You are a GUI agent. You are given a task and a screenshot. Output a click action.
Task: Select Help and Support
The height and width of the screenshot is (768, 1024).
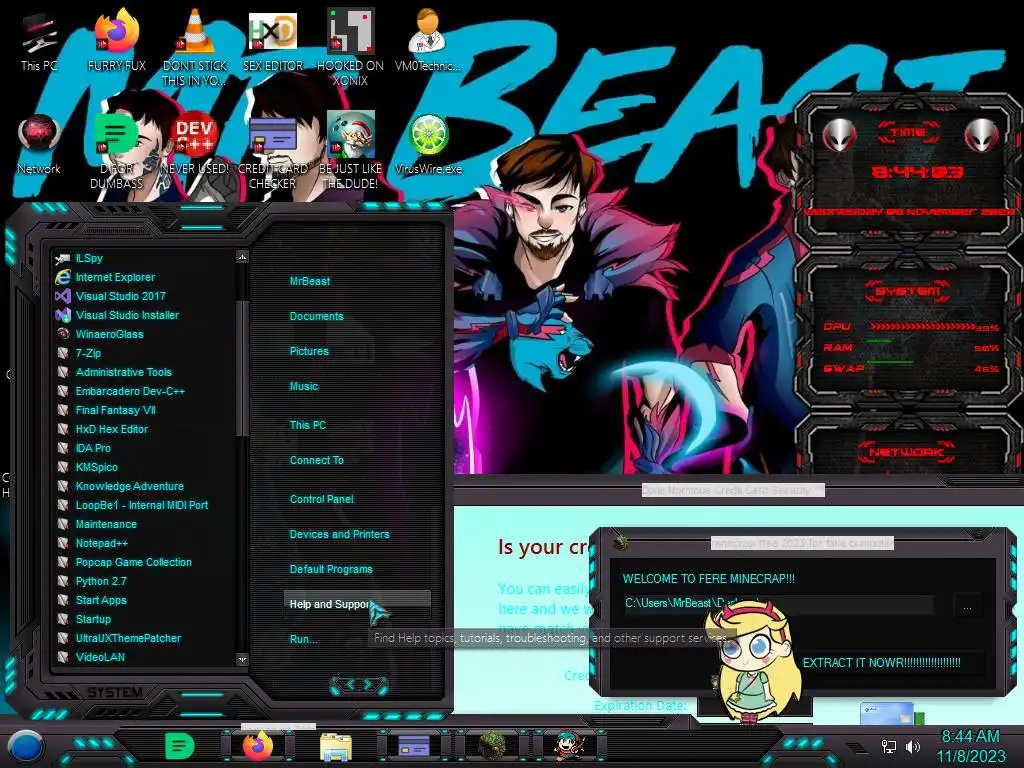(x=357, y=604)
